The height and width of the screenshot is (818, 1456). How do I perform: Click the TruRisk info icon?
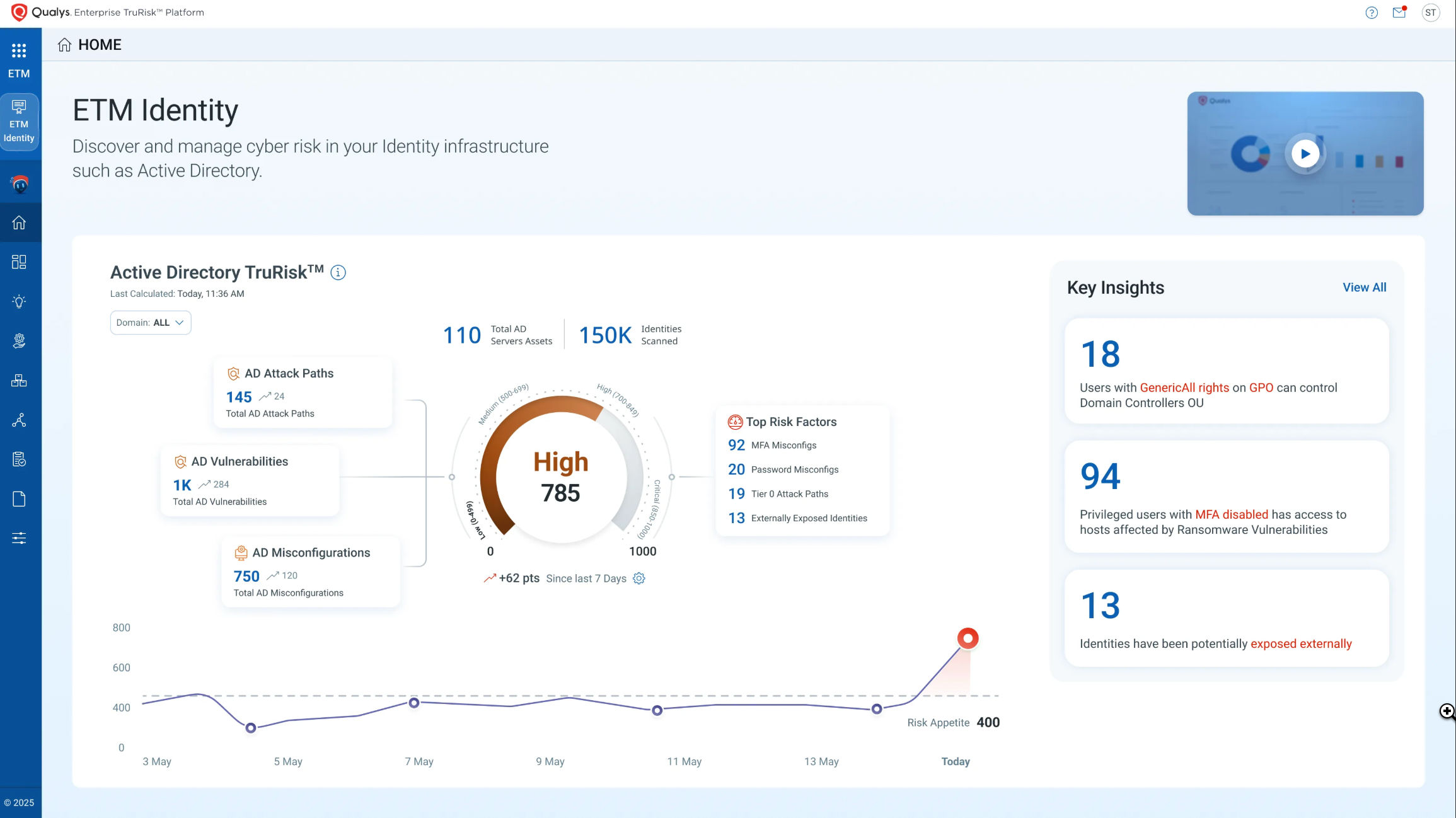(x=338, y=272)
